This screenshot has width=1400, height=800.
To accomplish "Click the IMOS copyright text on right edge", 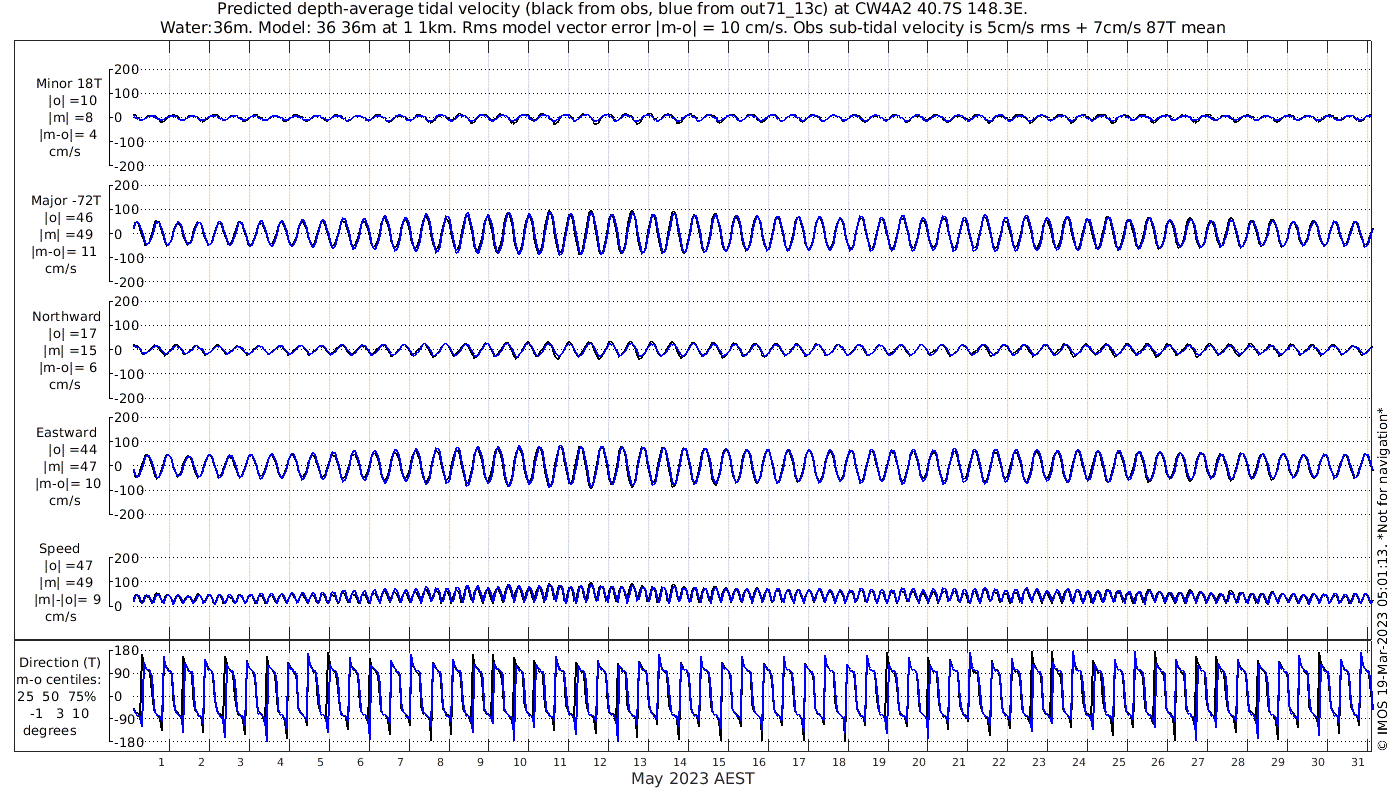I will [x=1382, y=579].
